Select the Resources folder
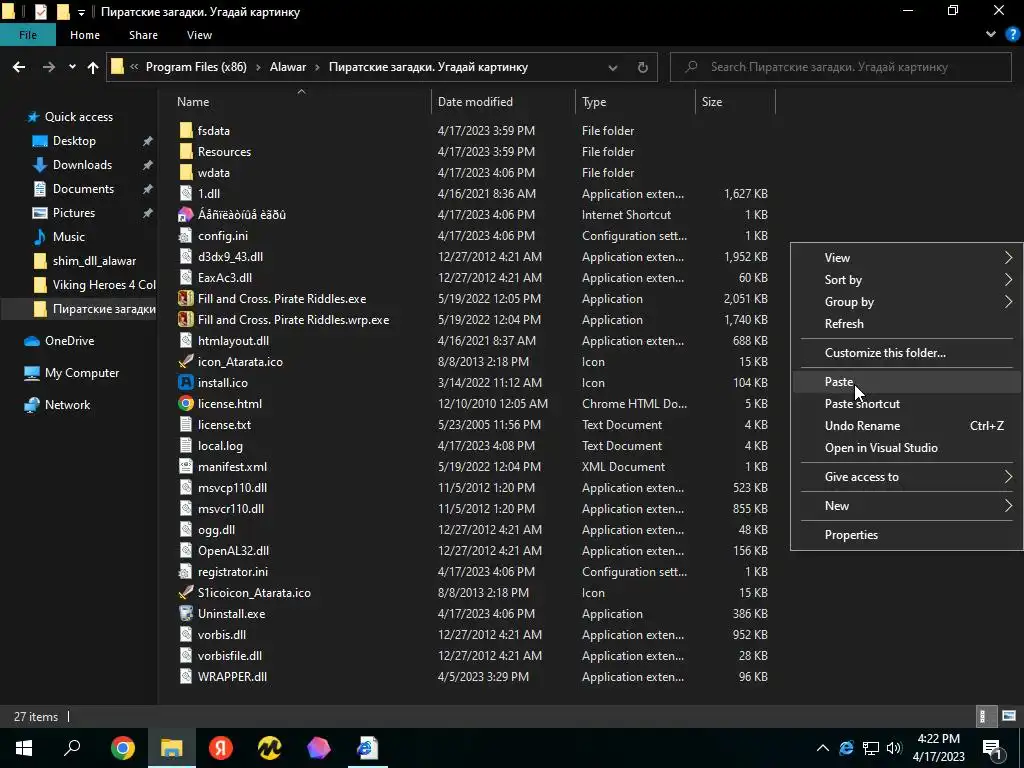Image resolution: width=1024 pixels, height=768 pixels. click(224, 152)
